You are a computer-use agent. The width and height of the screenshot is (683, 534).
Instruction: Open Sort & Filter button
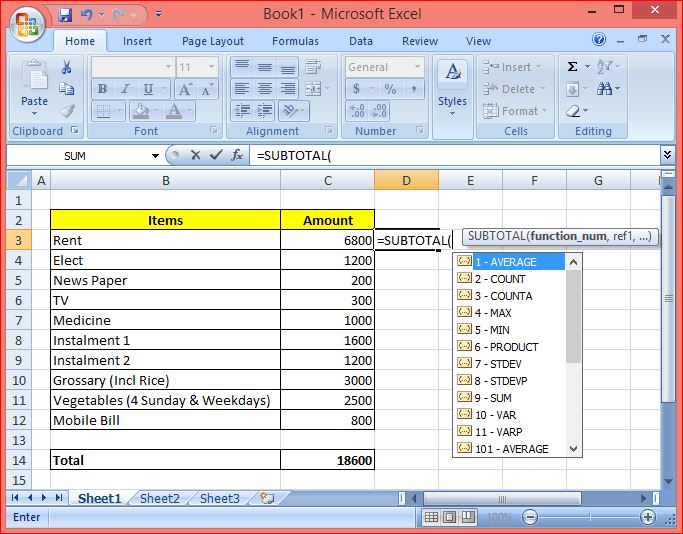tap(604, 67)
